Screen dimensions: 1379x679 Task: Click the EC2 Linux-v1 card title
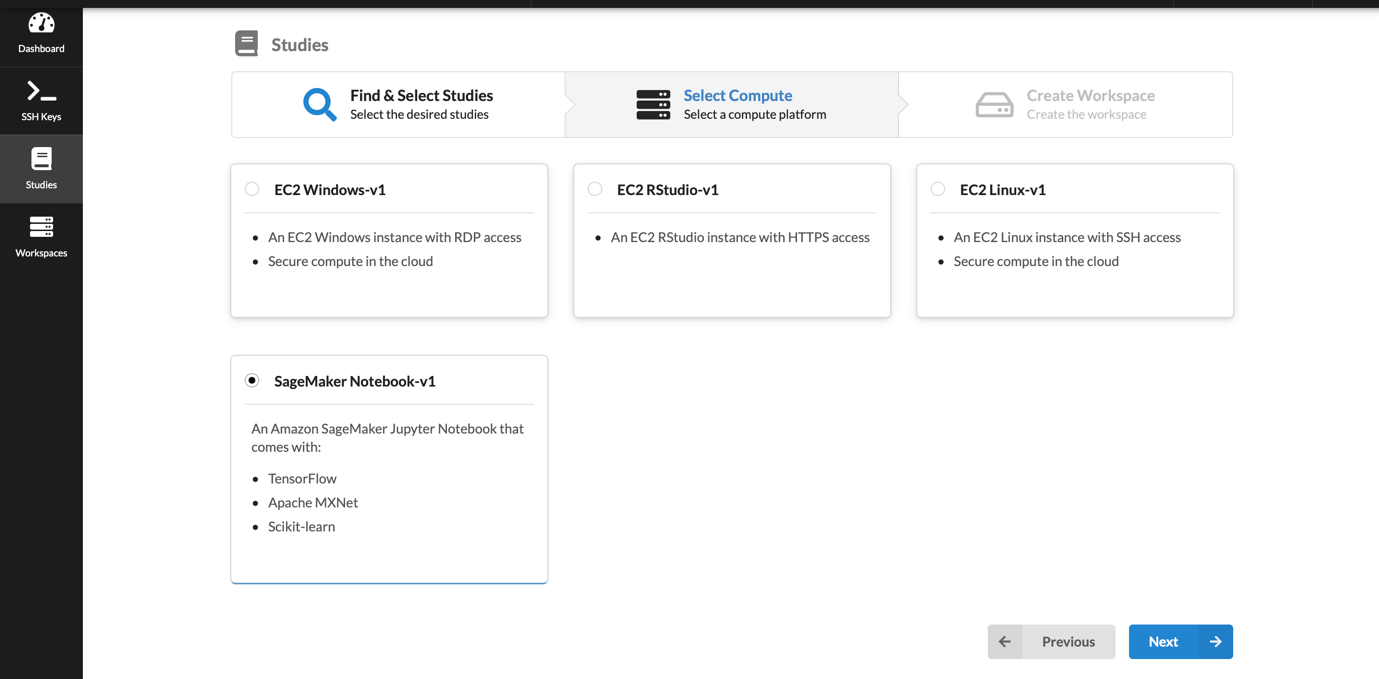[1003, 189]
